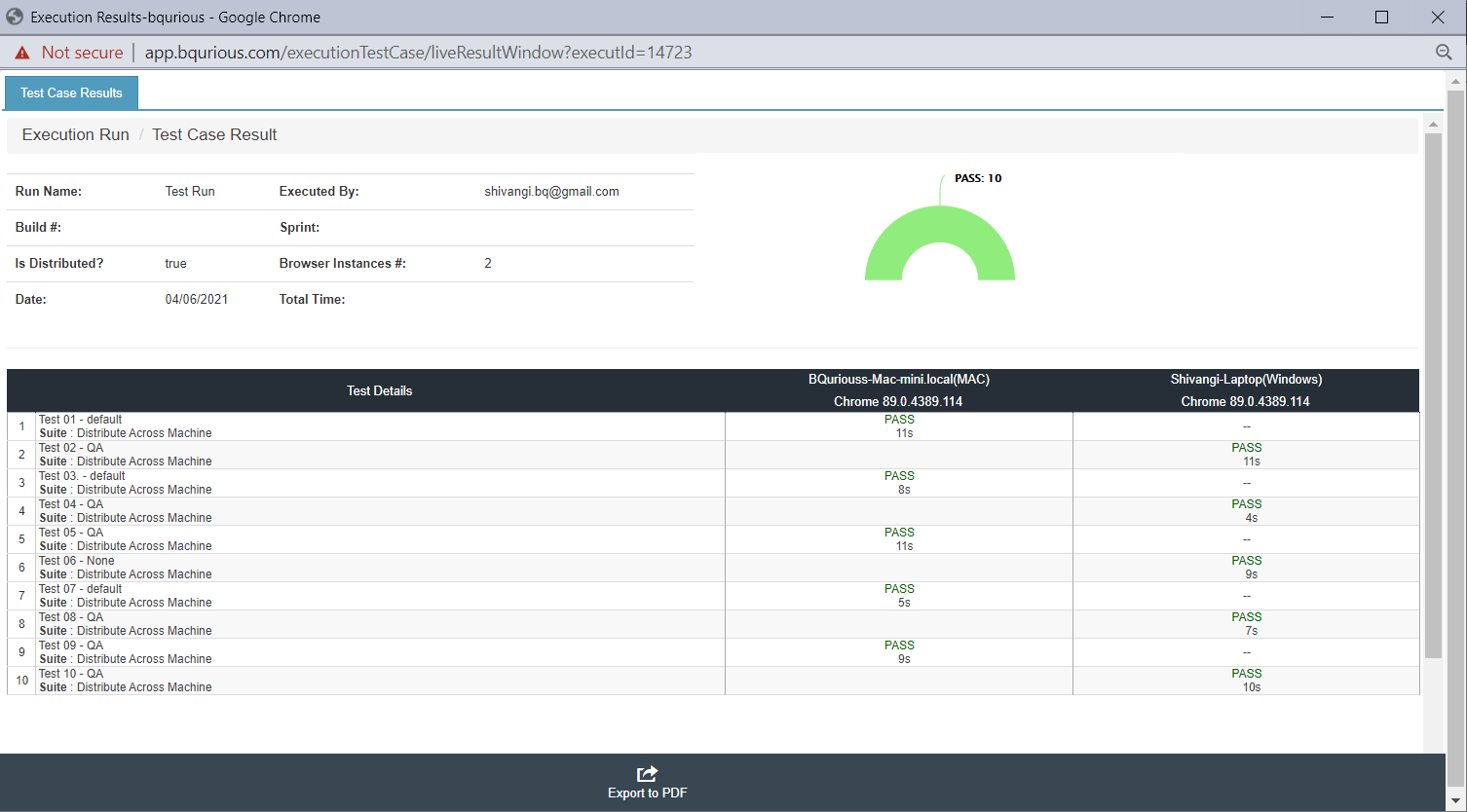Click the globe icon in the title bar

(15, 17)
